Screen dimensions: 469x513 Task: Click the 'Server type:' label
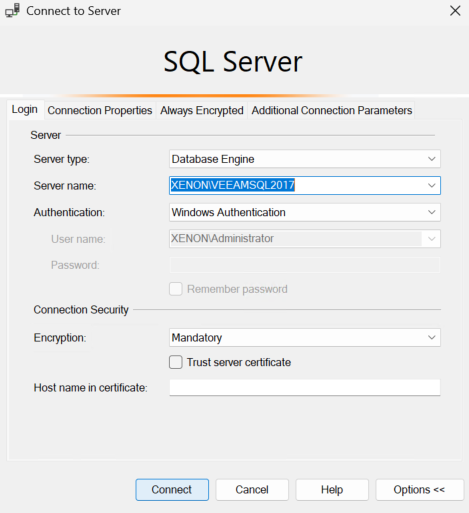click(61, 159)
